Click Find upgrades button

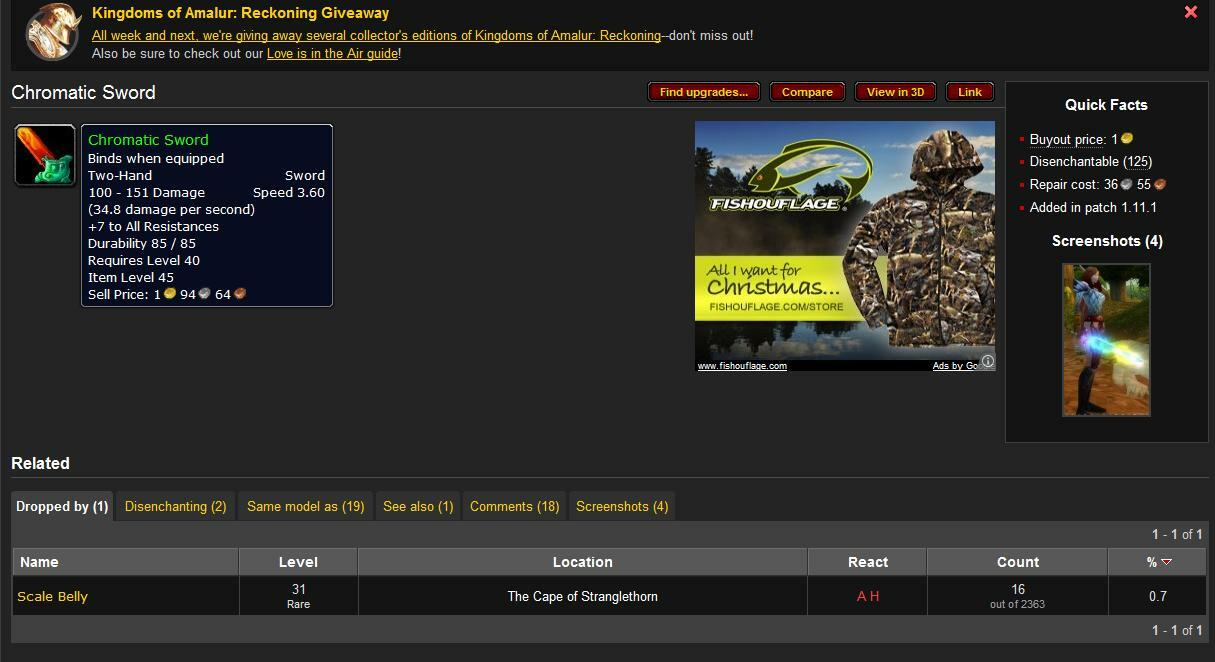[703, 92]
